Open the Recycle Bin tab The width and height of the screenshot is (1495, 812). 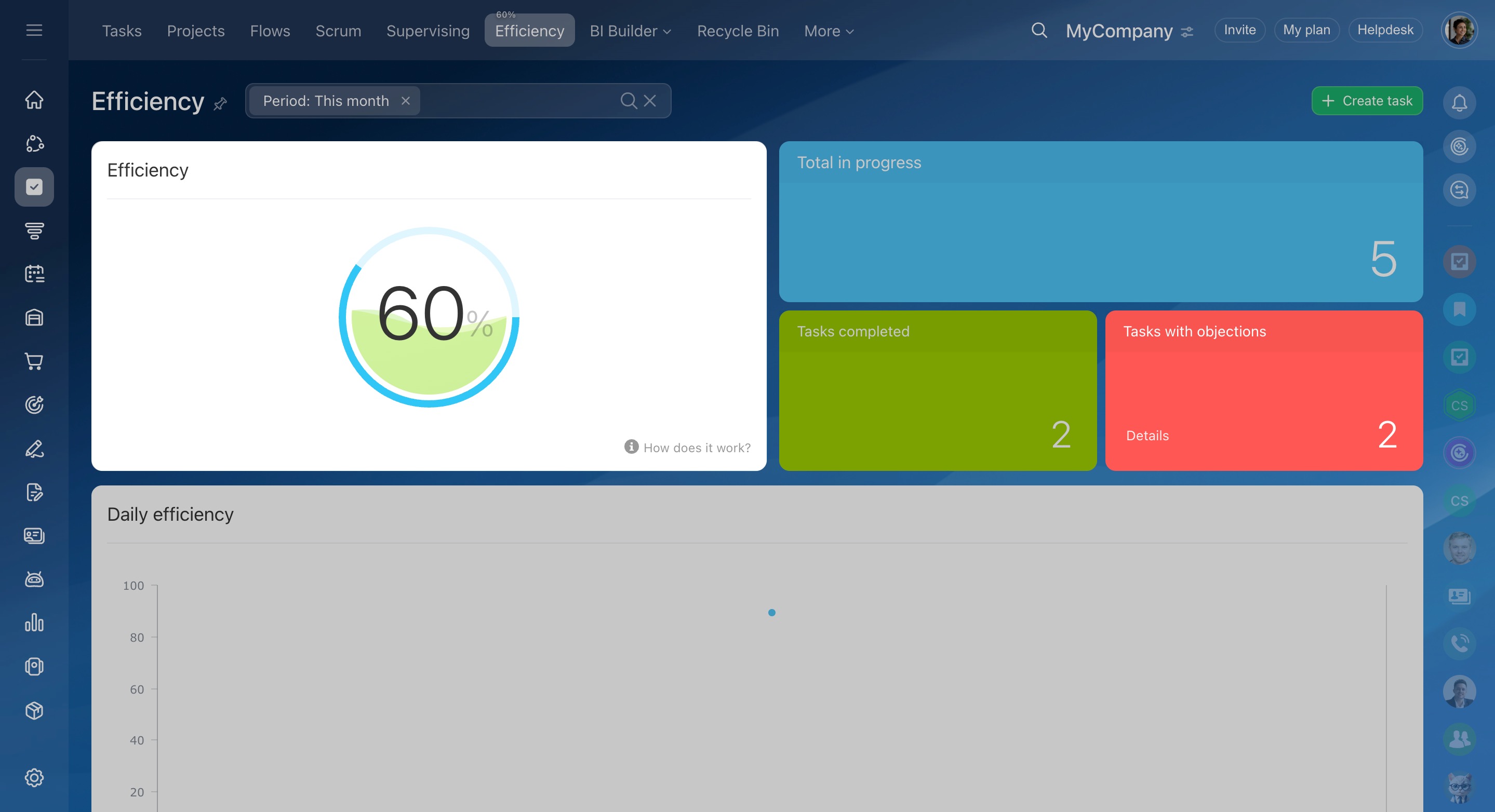pyautogui.click(x=738, y=31)
